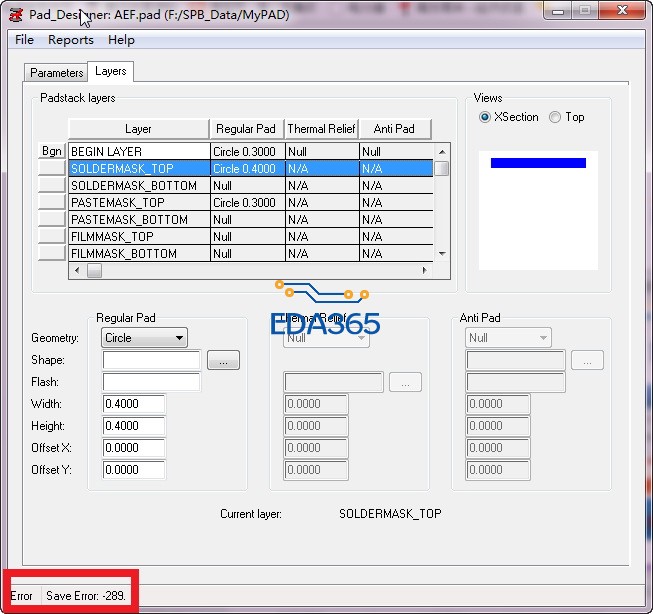The width and height of the screenshot is (653, 614).
Task: Select the FILMMASK_BOTTOM layer row
Action: [x=251, y=254]
